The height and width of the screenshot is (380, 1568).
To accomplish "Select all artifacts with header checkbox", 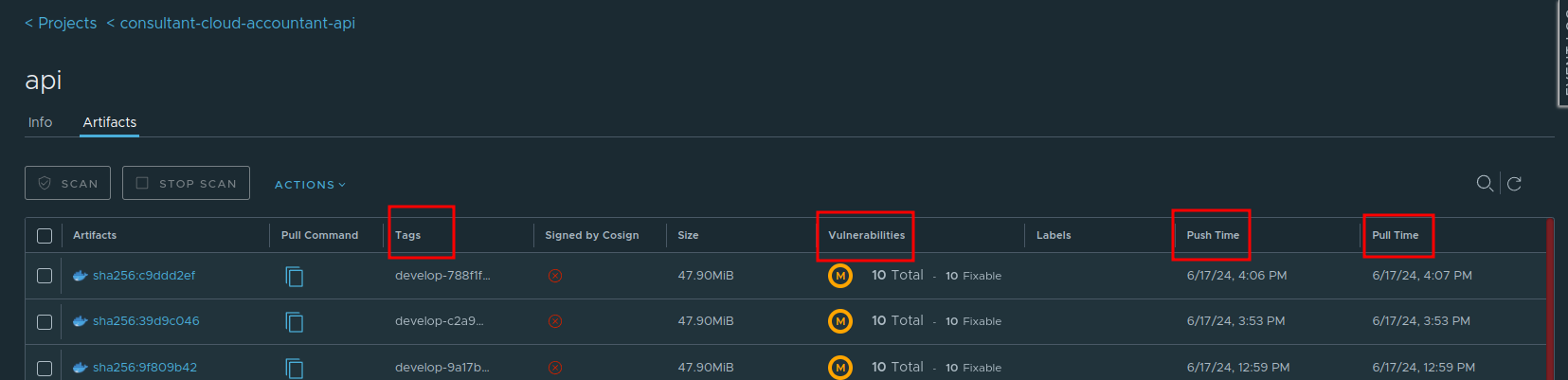I will tap(45, 236).
